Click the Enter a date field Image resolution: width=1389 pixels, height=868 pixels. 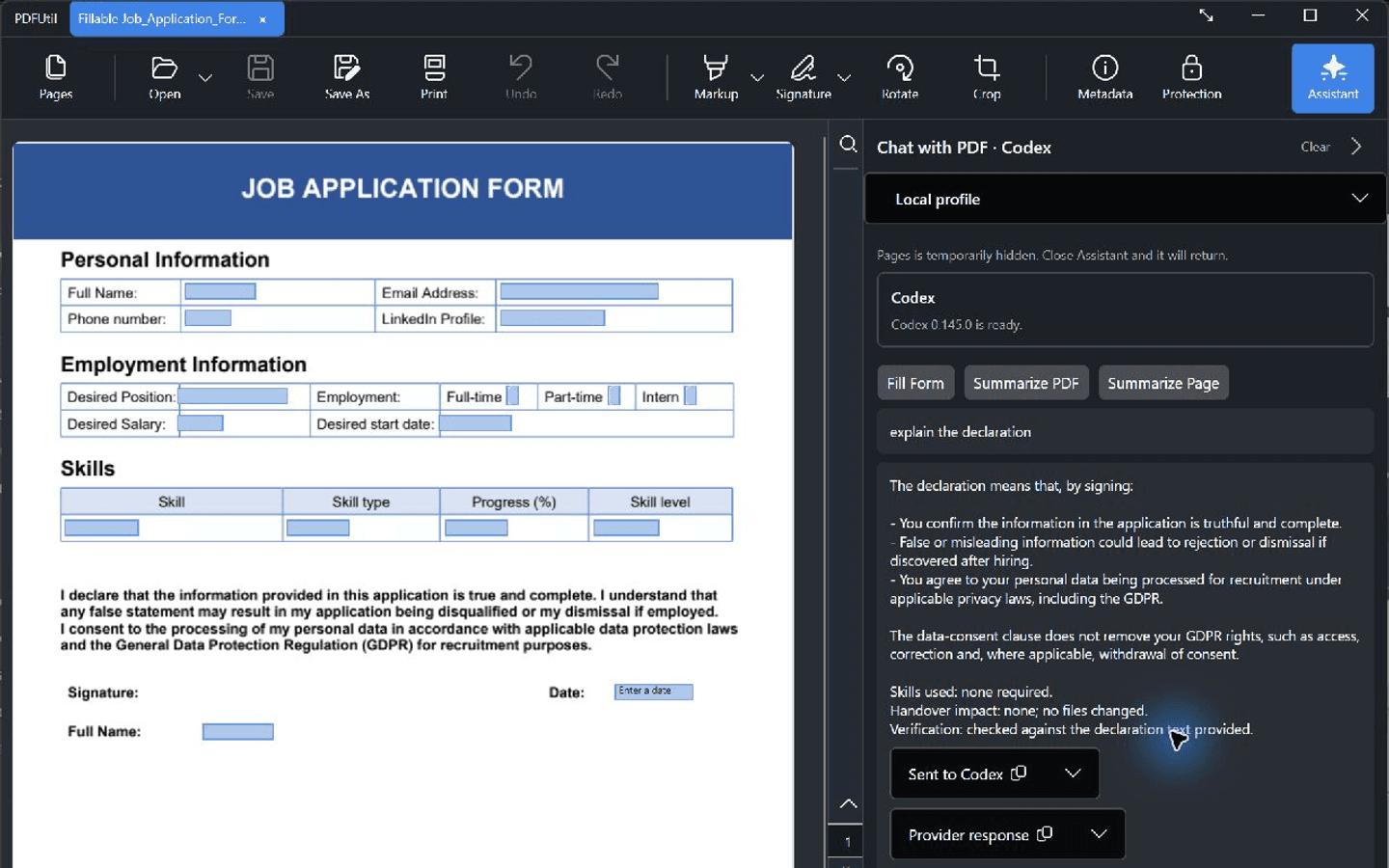[x=653, y=692]
